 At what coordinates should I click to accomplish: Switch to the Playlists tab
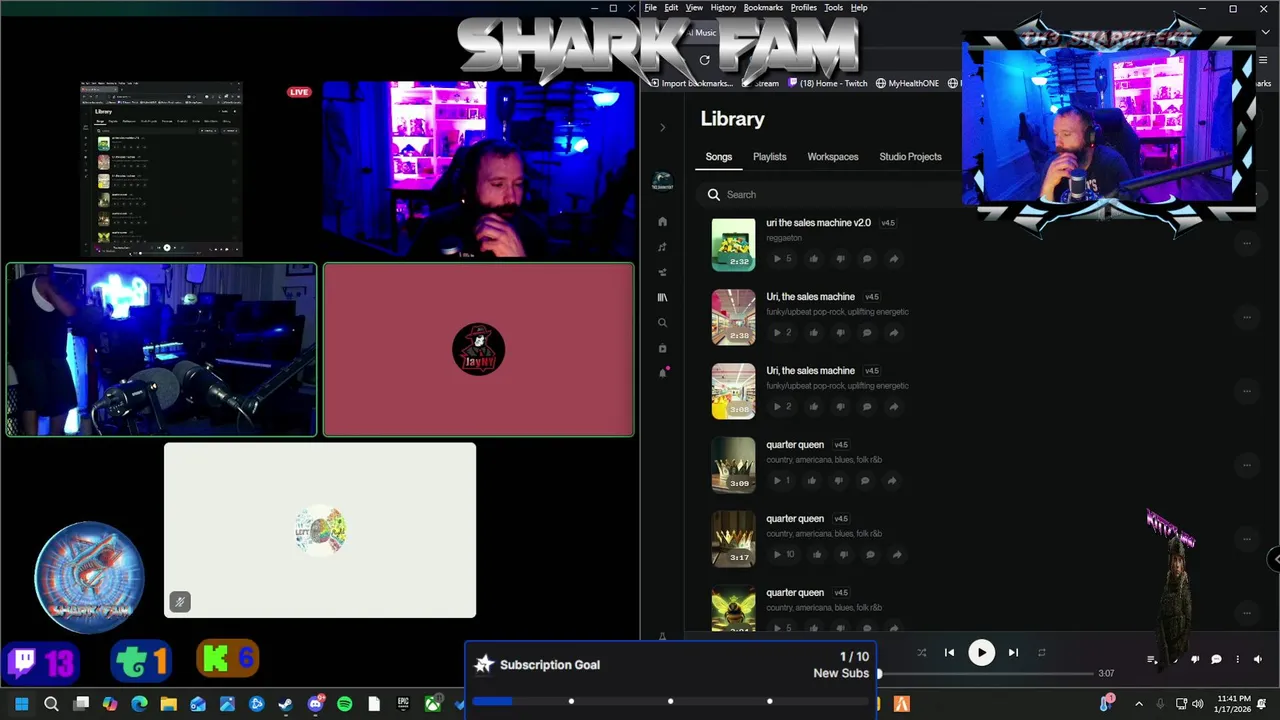770,157
